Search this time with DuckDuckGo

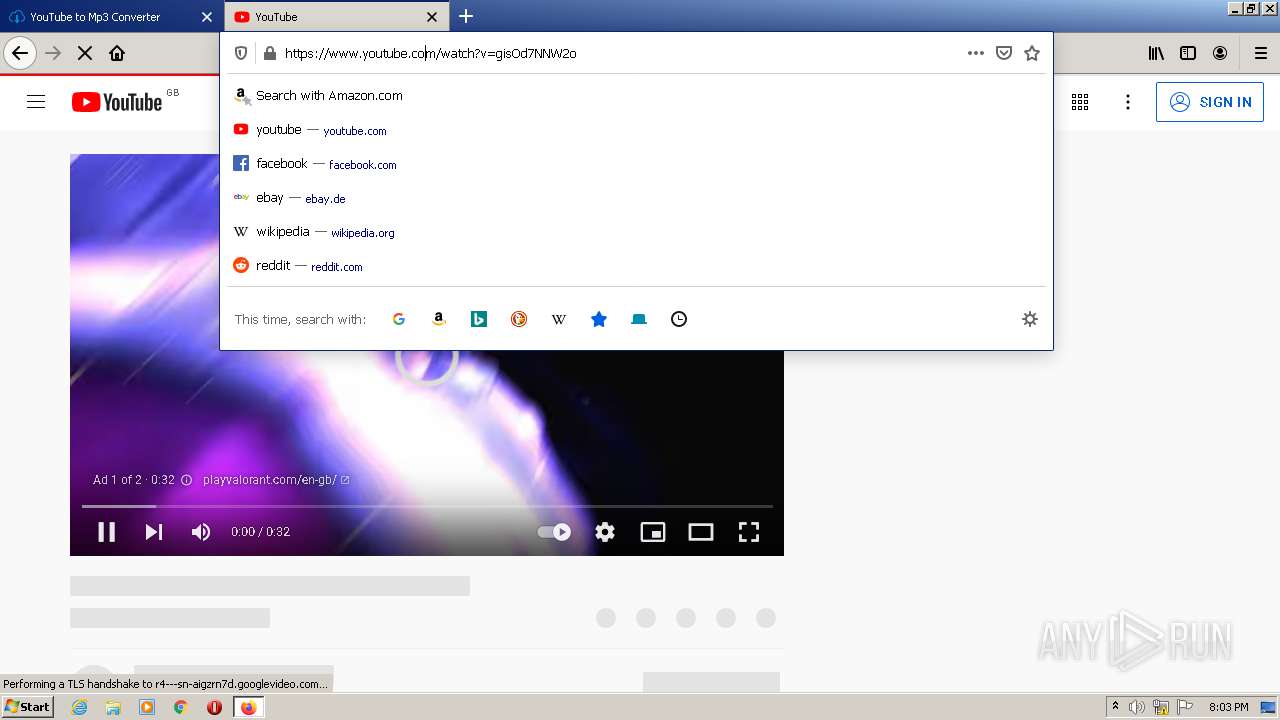point(519,319)
